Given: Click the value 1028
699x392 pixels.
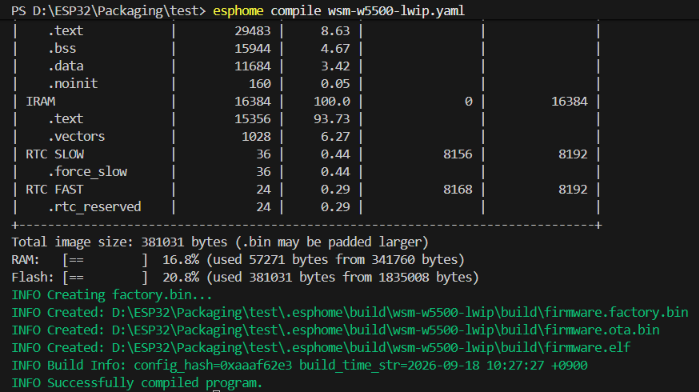Looking at the screenshot, I should (x=256, y=136).
